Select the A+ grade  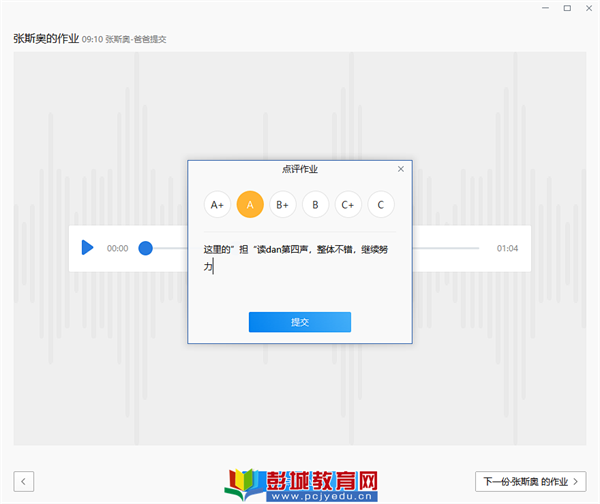coord(217,205)
